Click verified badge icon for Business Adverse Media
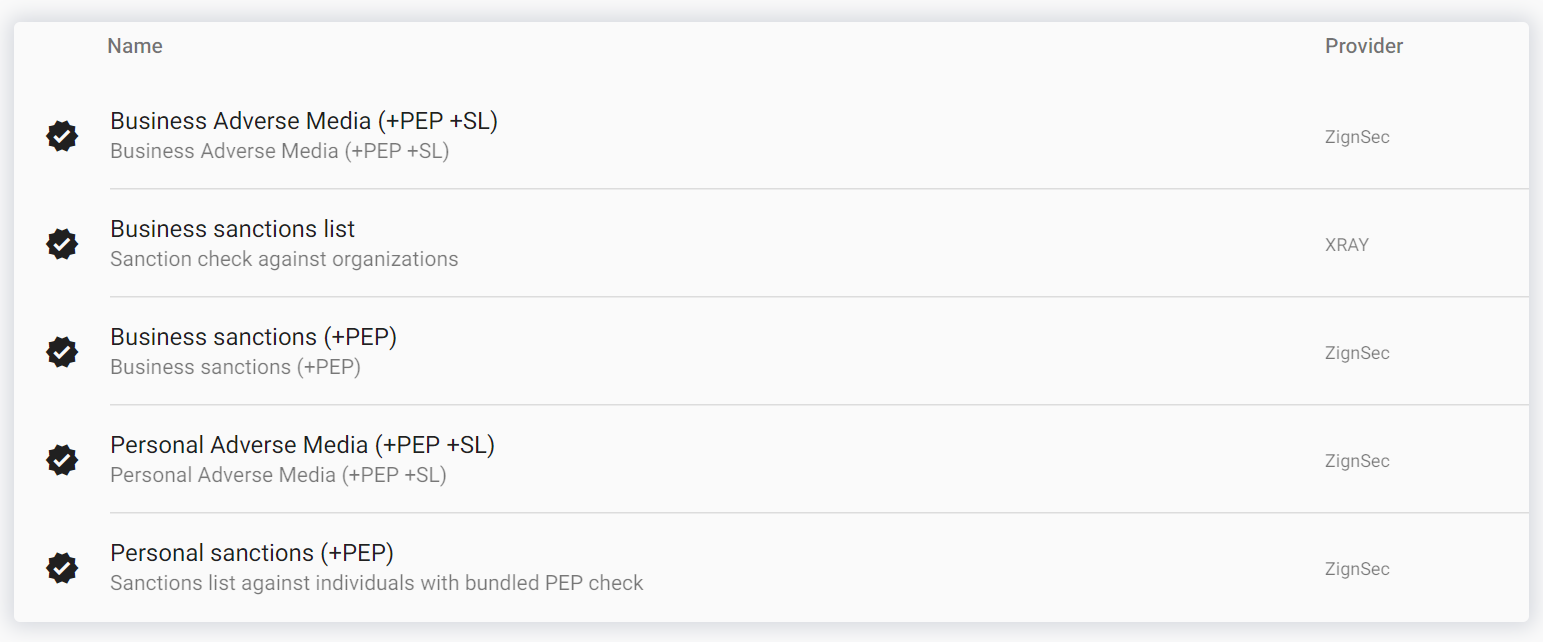1543x642 pixels. point(62,136)
